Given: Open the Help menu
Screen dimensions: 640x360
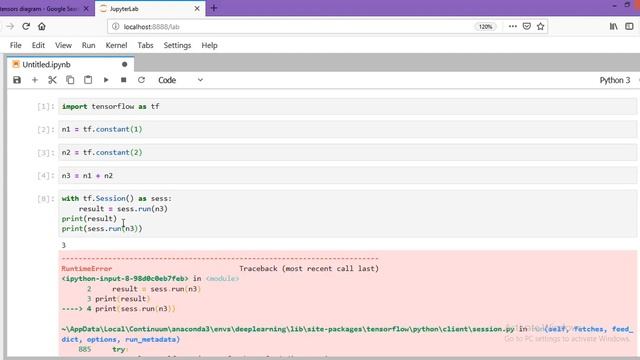Looking at the screenshot, I should pyautogui.click(x=209, y=45).
